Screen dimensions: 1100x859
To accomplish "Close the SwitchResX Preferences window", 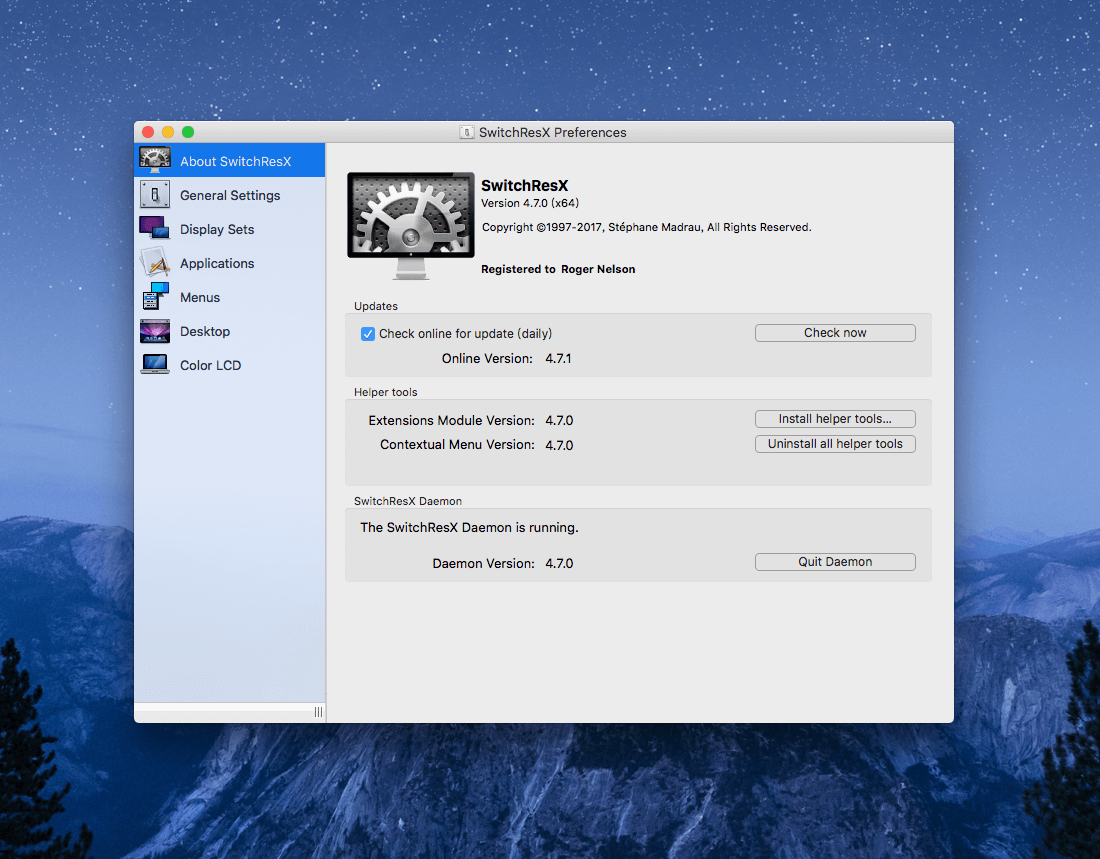I will point(148,132).
